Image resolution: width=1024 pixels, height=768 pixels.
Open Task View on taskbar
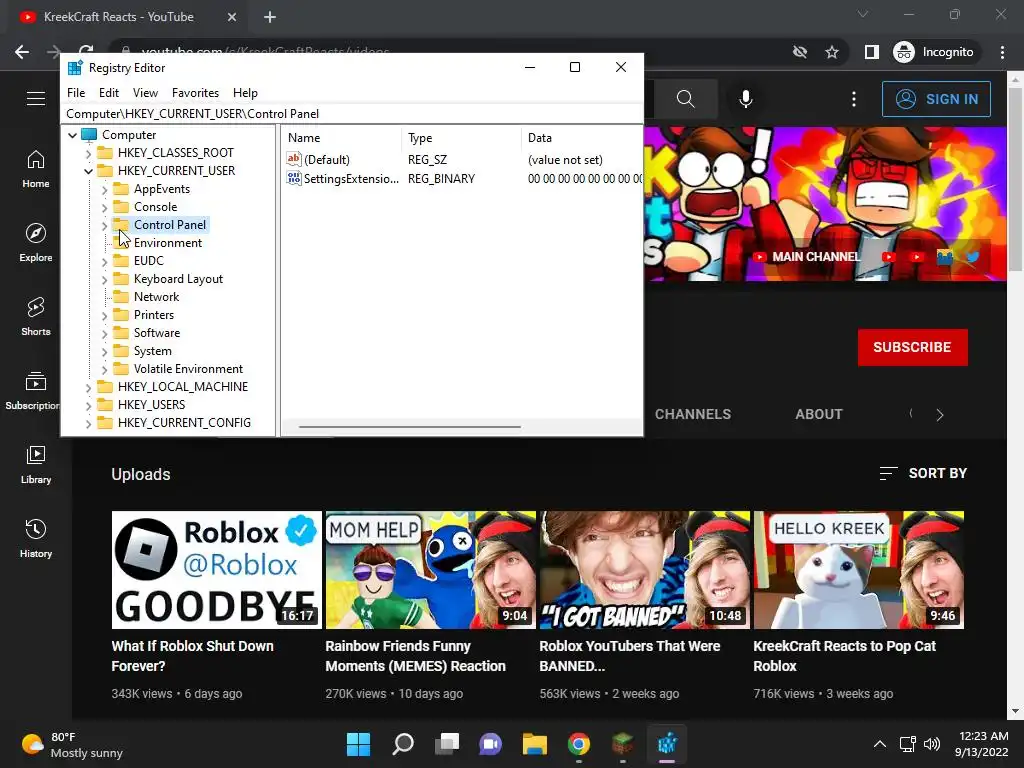click(x=447, y=744)
